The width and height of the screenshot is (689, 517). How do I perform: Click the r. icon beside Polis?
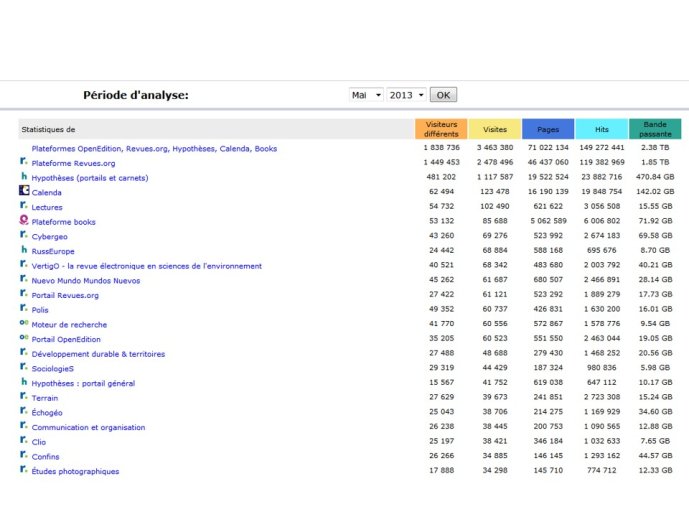pyautogui.click(x=24, y=307)
